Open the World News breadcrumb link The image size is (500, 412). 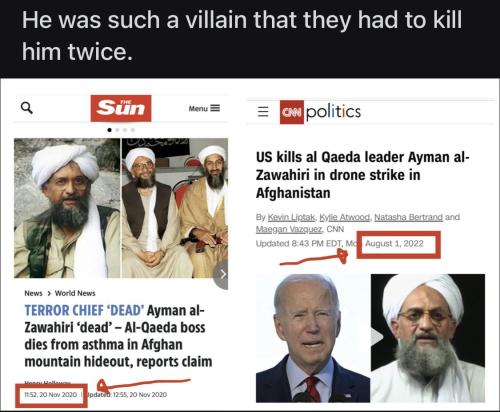click(75, 293)
